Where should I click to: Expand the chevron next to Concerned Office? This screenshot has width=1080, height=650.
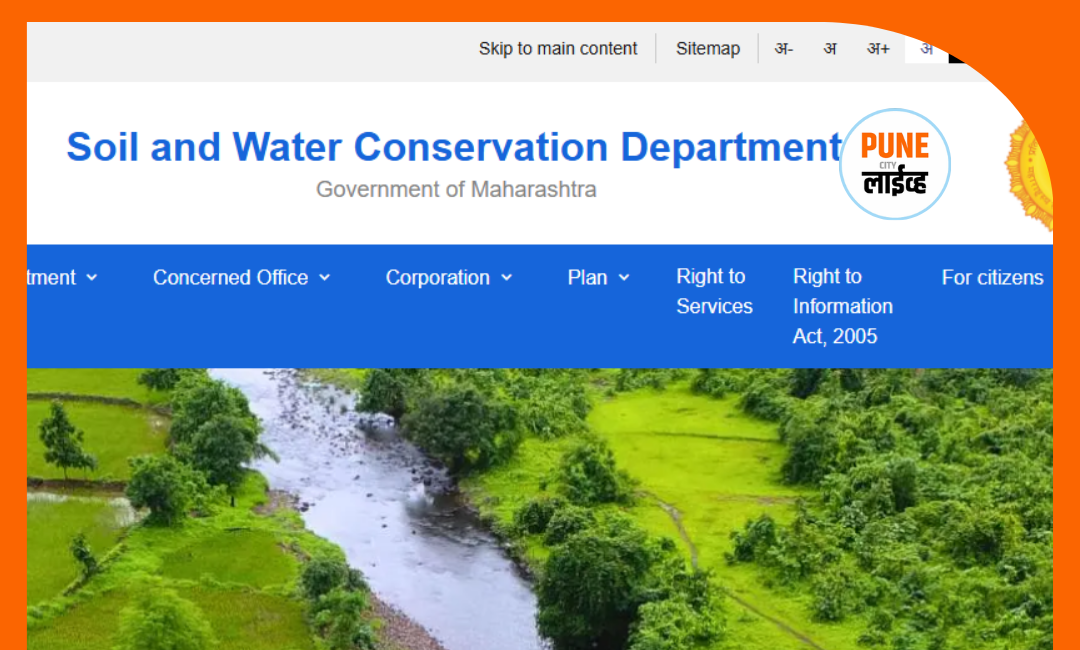pos(324,278)
